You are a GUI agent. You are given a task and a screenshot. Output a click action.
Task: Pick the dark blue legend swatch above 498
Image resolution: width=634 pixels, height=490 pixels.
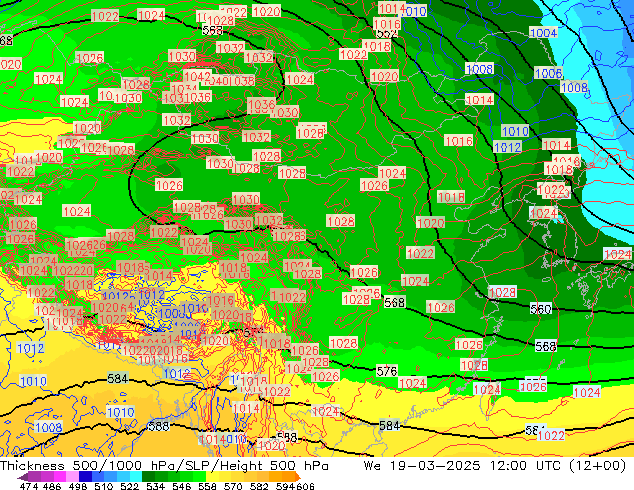85,477
